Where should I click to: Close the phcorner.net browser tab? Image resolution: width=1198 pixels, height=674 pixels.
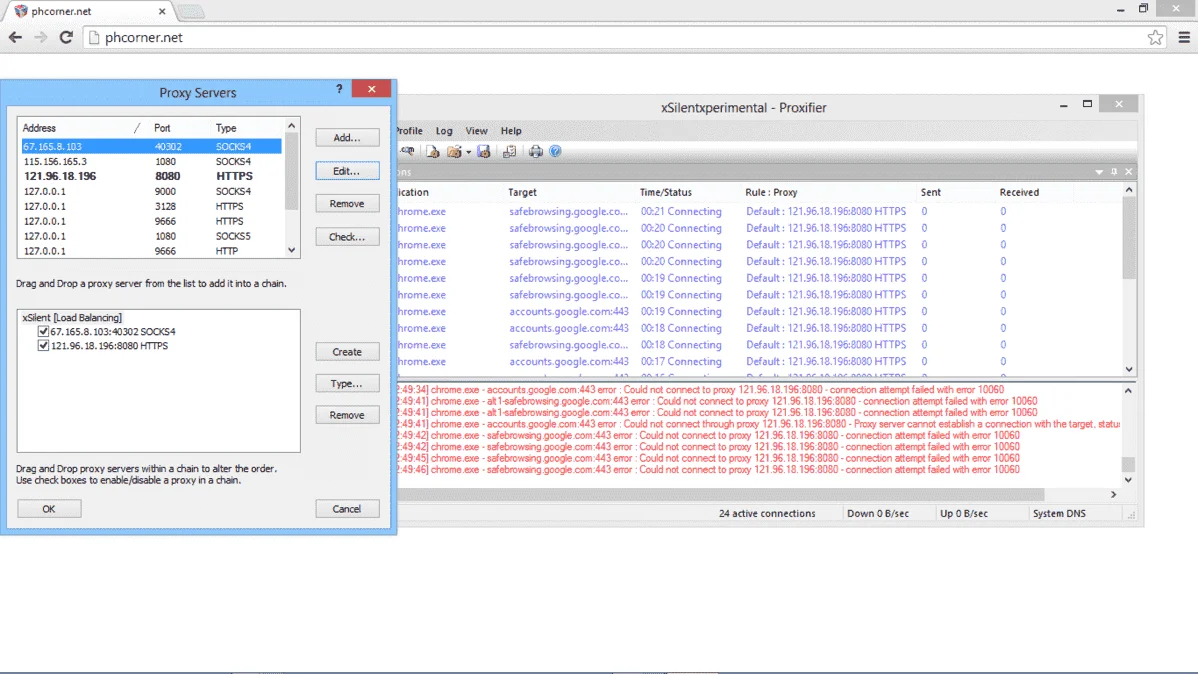(162, 11)
